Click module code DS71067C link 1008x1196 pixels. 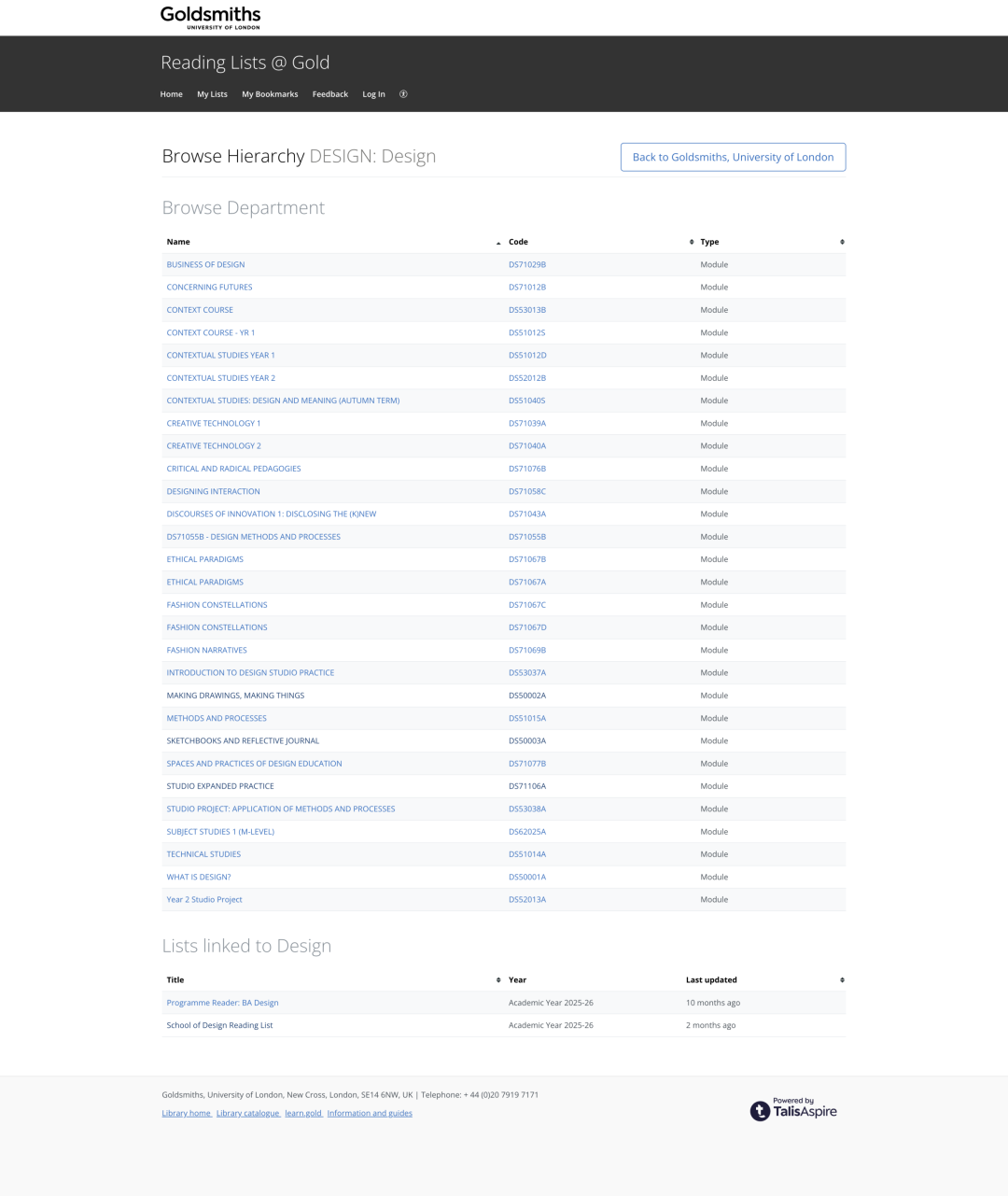[527, 605]
